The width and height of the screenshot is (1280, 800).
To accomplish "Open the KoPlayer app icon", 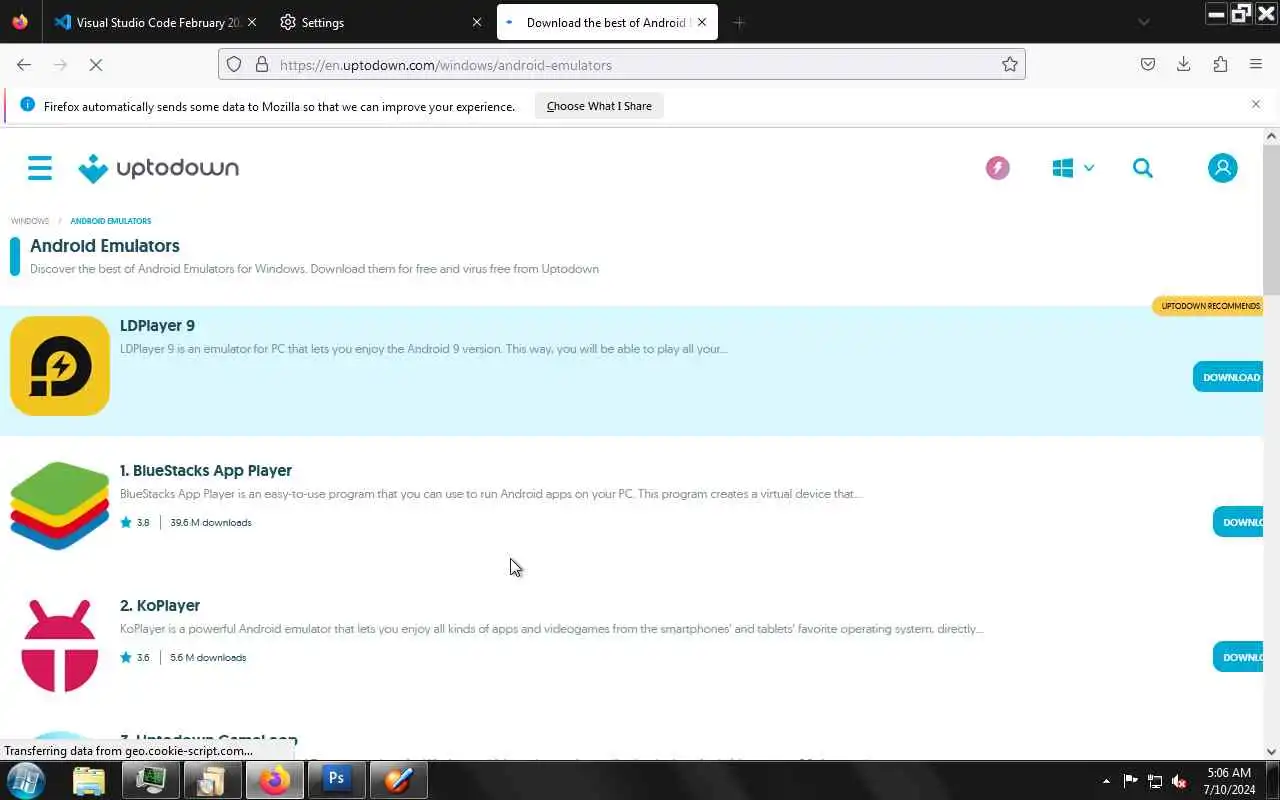I will (60, 646).
